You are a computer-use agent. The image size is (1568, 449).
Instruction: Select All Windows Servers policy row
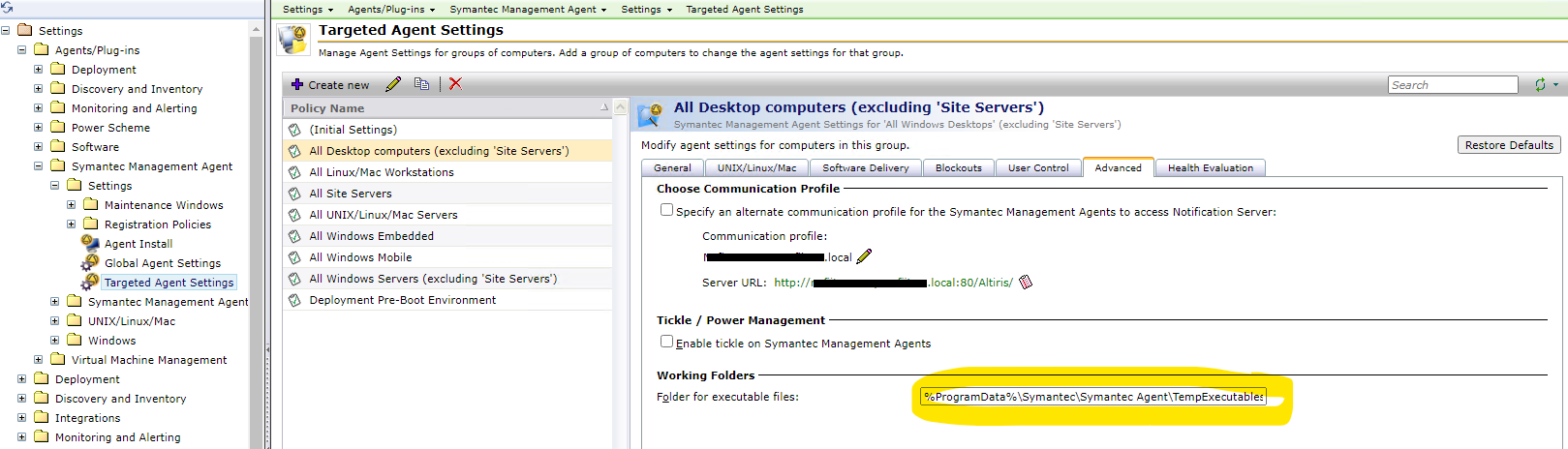click(432, 279)
